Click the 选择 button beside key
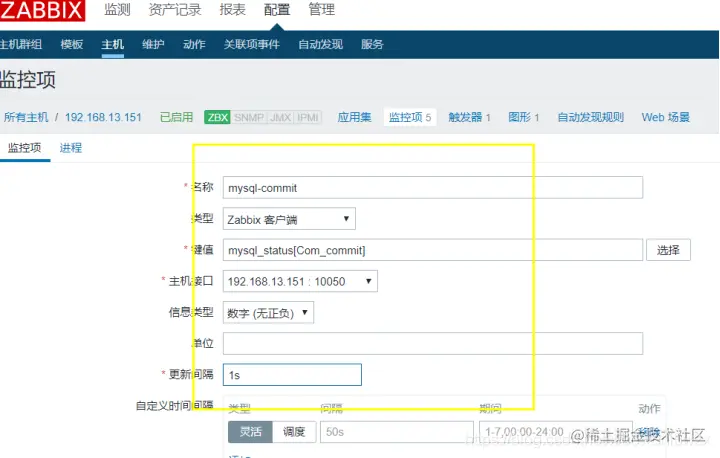The width and height of the screenshot is (720, 458). point(668,250)
